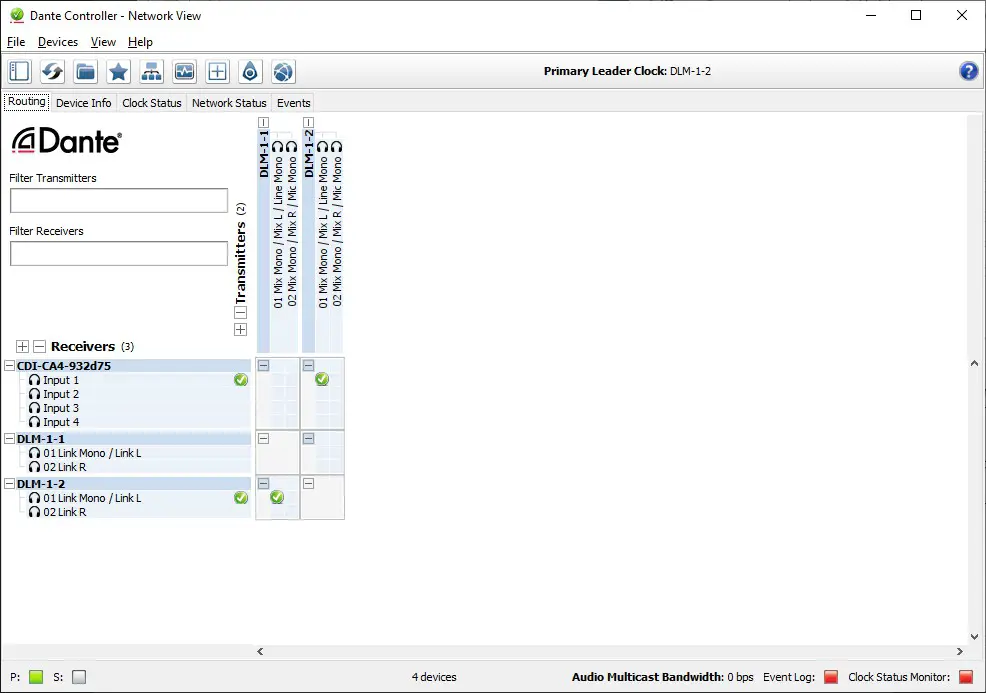This screenshot has width=986, height=693.
Task: Click the plus-box toolbar icon
Action: click(218, 71)
